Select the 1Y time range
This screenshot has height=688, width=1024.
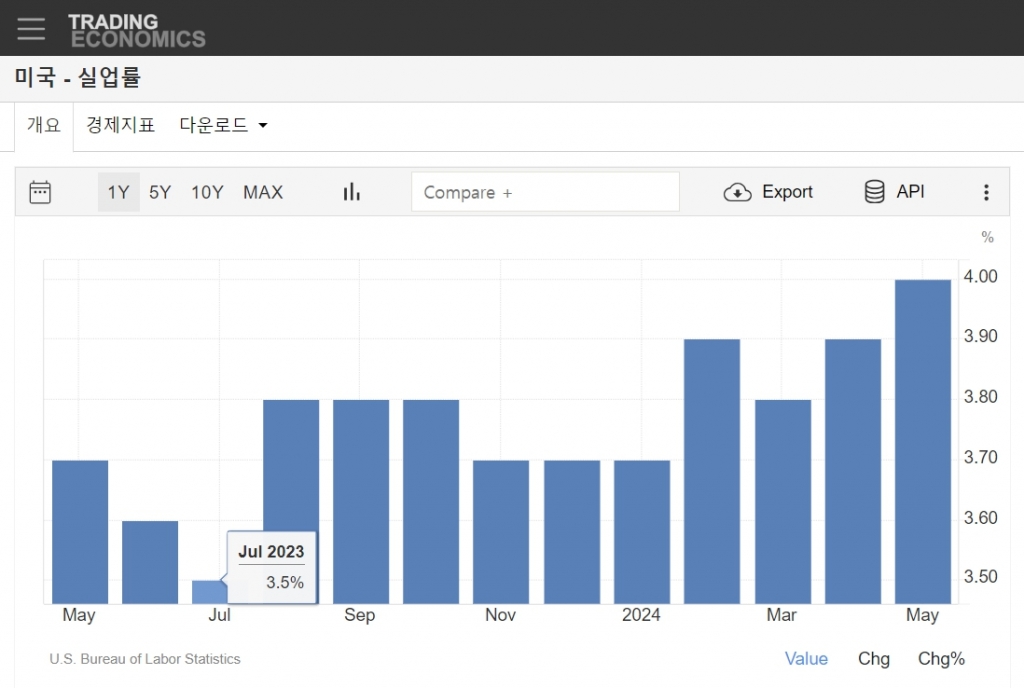[x=118, y=192]
